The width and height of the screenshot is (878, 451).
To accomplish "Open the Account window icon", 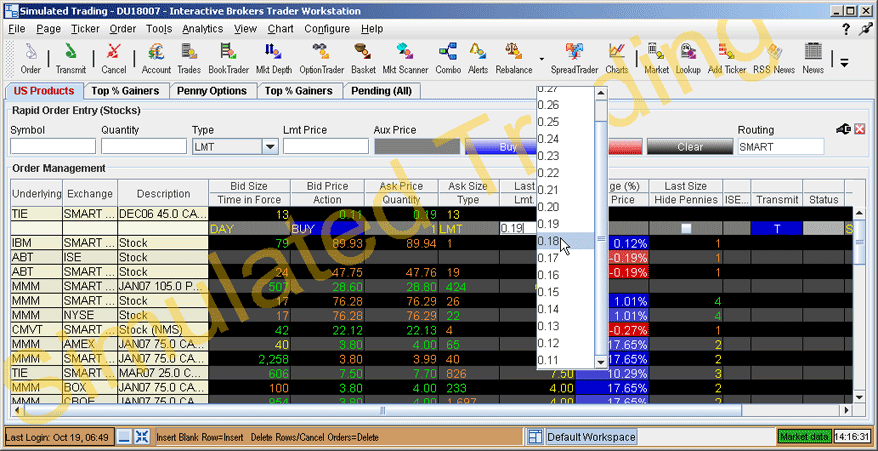I will point(156,58).
